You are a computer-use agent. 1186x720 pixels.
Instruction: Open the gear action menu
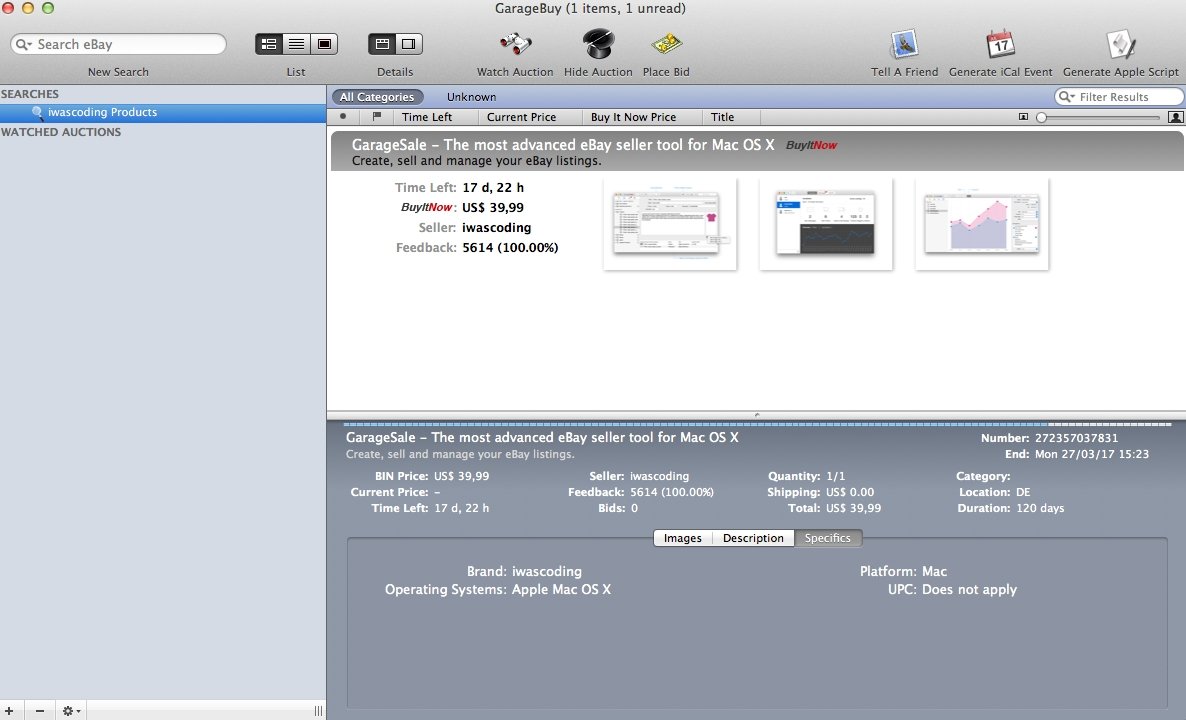(71, 711)
